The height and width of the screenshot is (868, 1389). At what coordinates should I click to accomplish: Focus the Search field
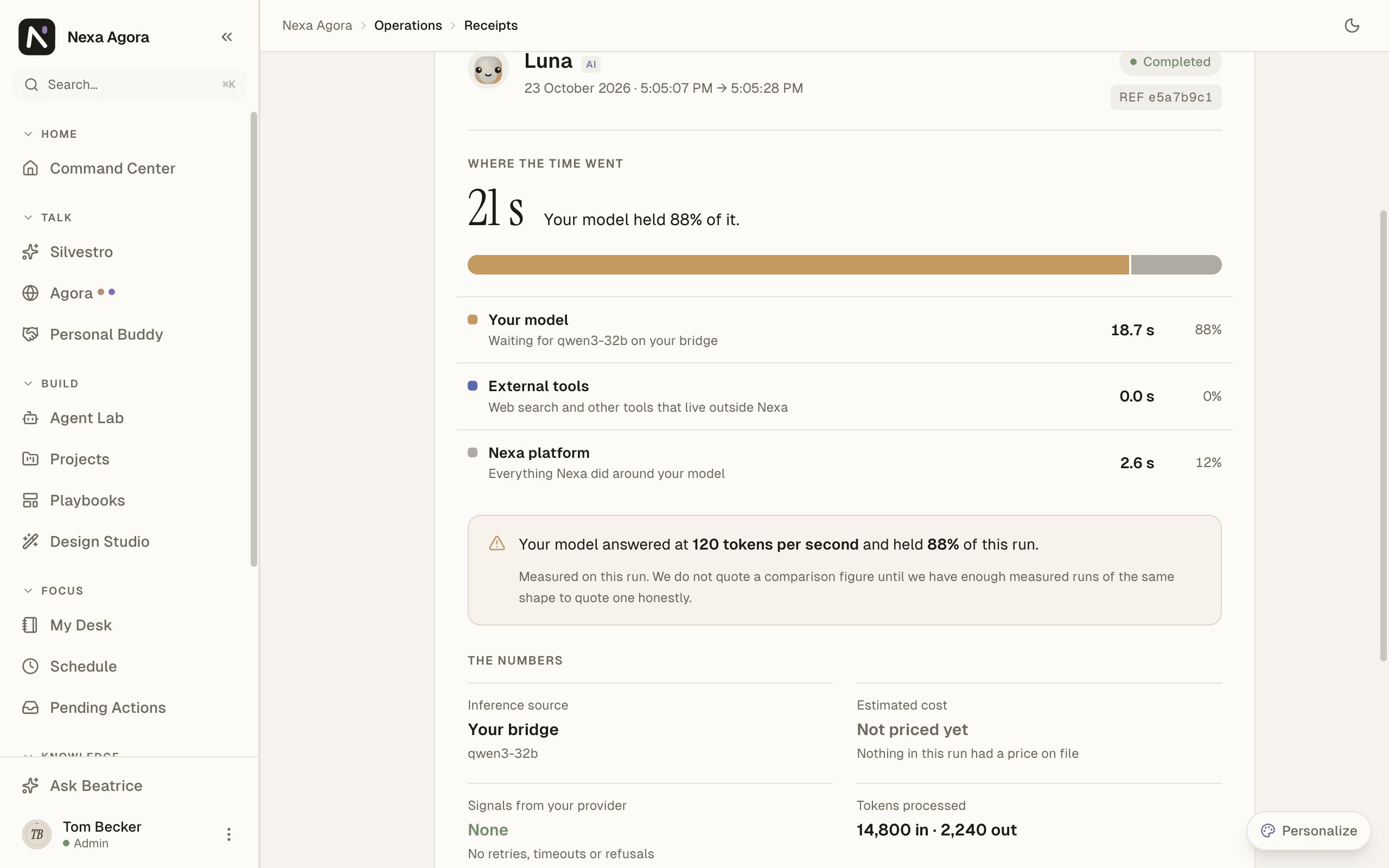coord(130,85)
